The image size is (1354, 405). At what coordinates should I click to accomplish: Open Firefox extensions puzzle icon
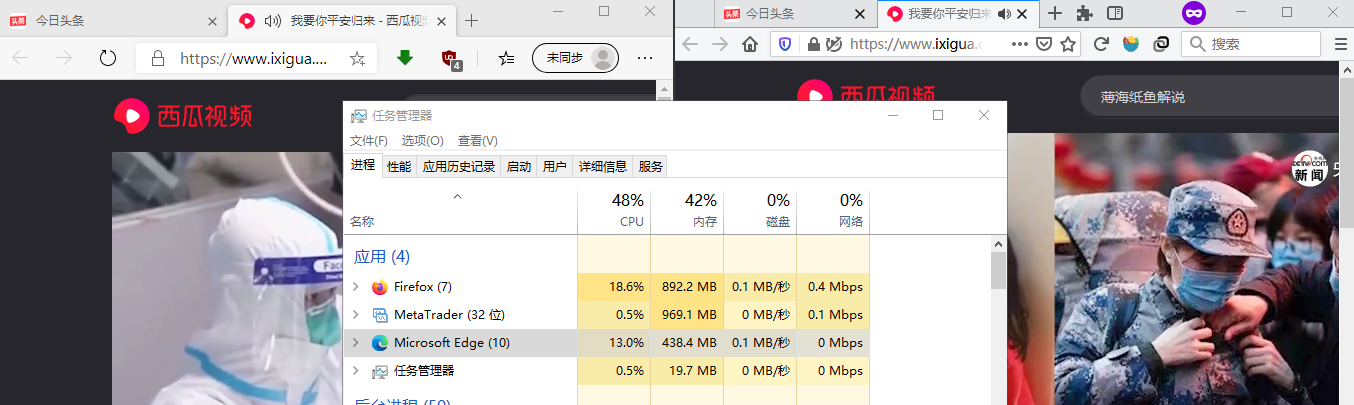click(1084, 13)
